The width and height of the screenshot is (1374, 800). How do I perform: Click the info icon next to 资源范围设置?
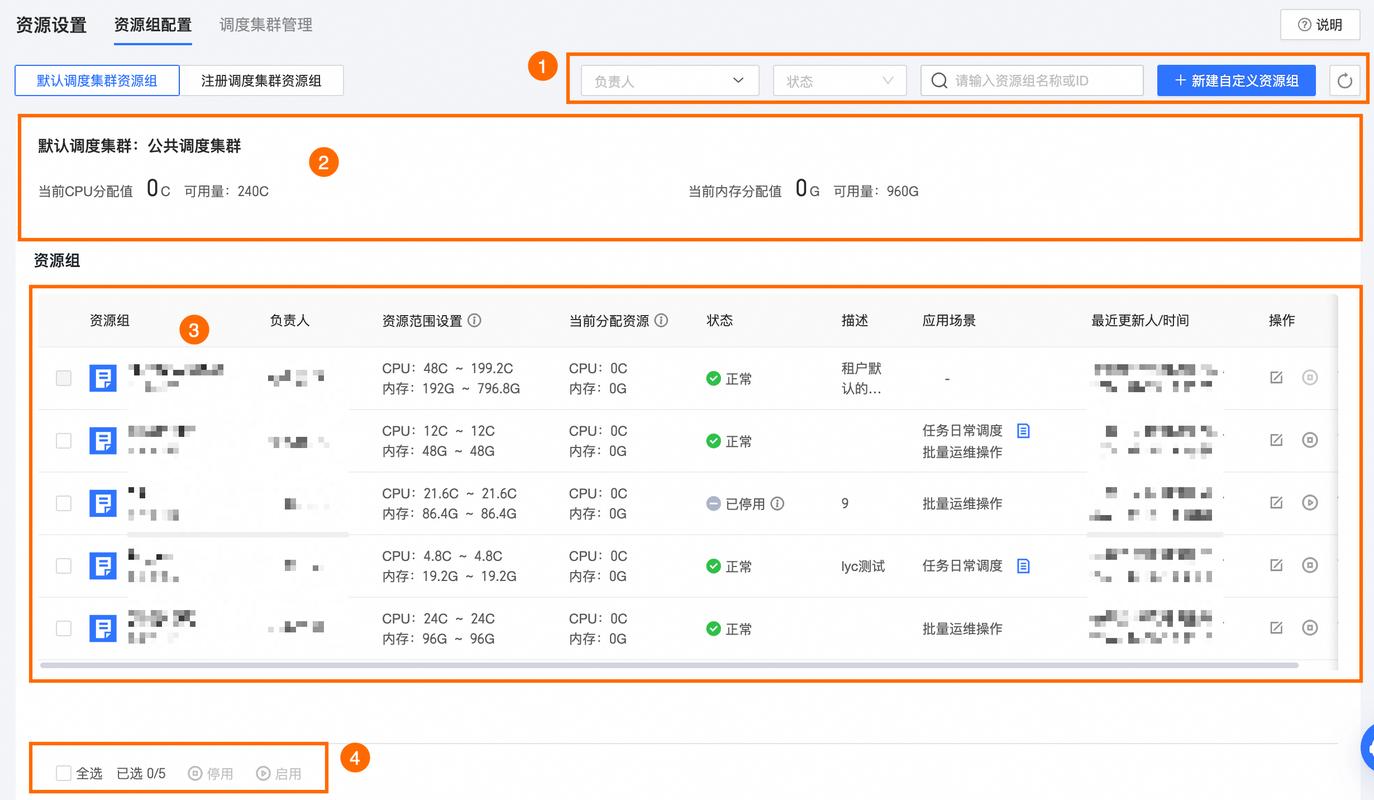point(475,321)
